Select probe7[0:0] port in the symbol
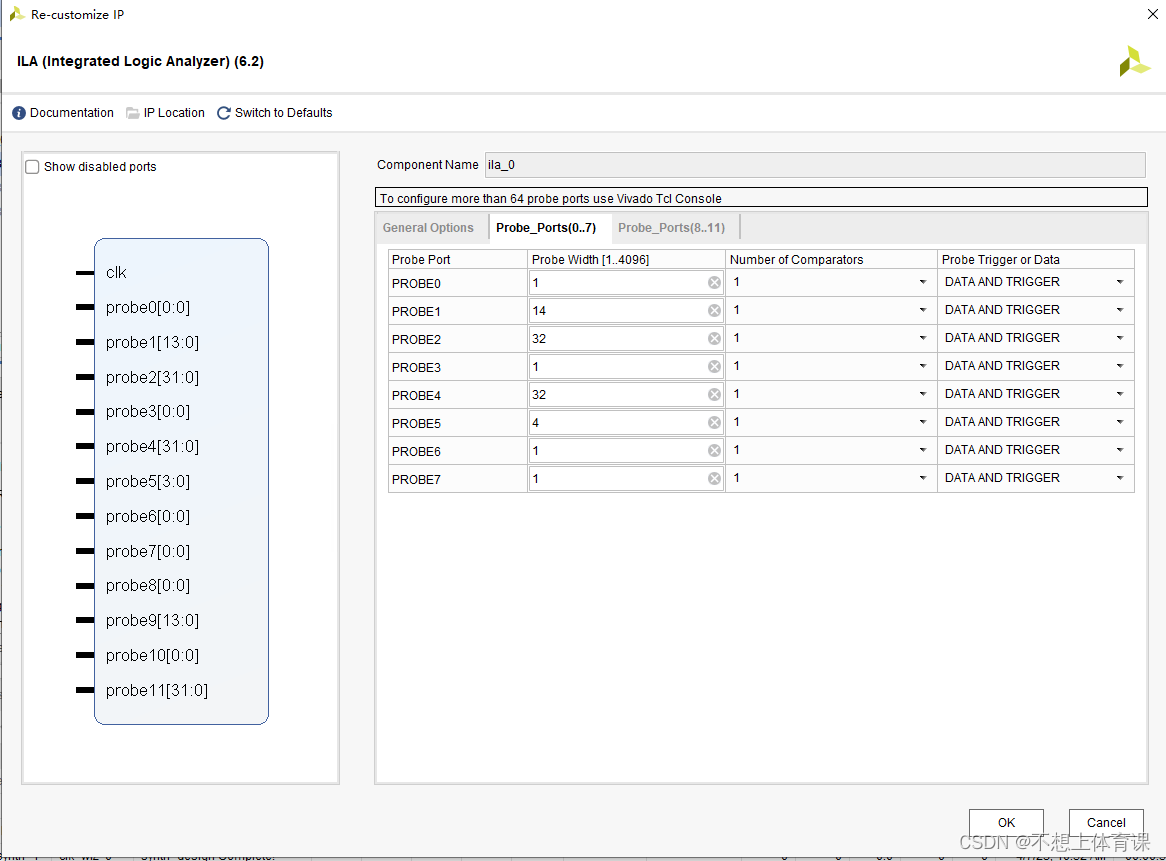This screenshot has width=1166, height=861. (148, 552)
